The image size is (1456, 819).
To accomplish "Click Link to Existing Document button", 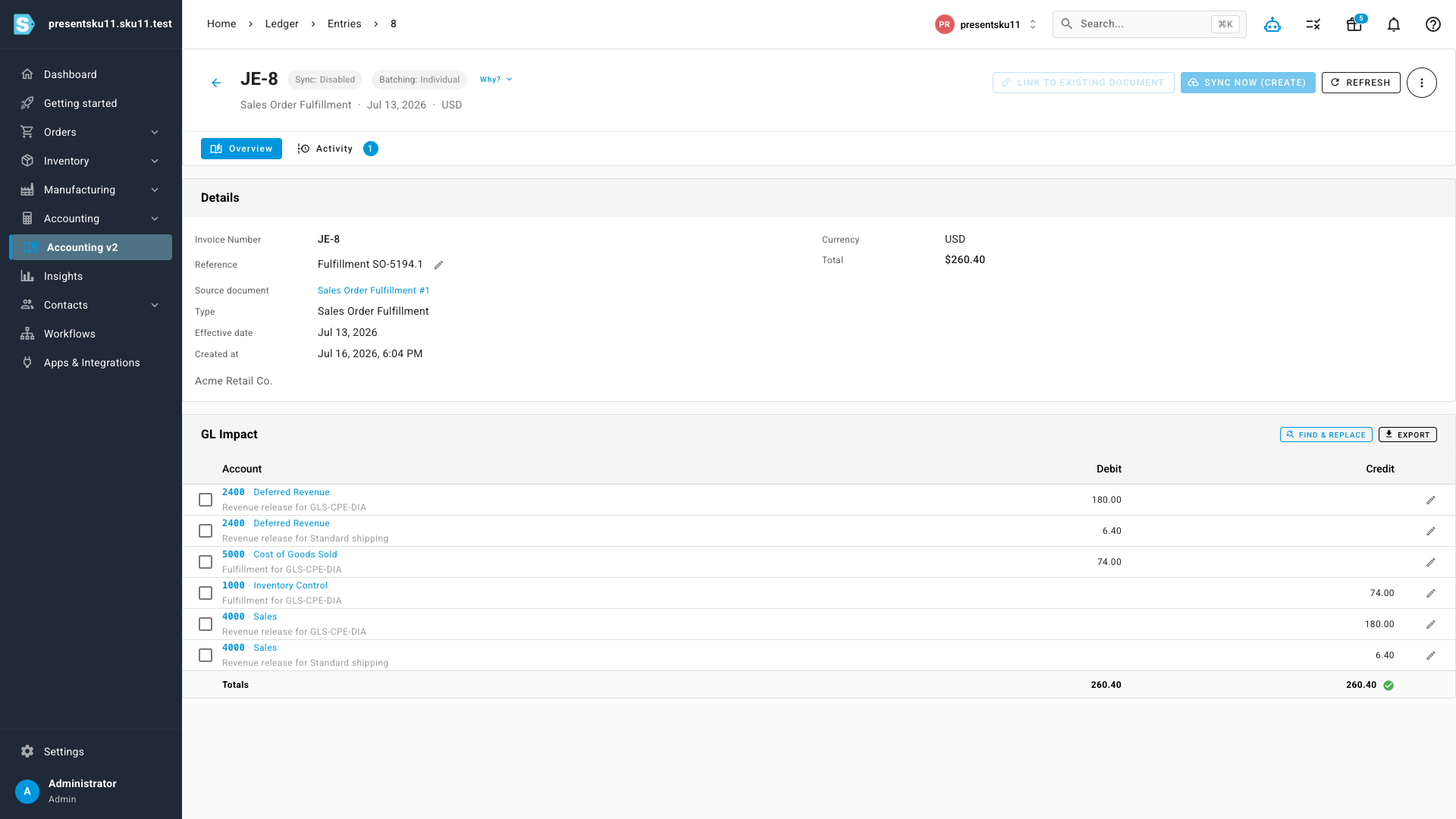I will pyautogui.click(x=1083, y=83).
